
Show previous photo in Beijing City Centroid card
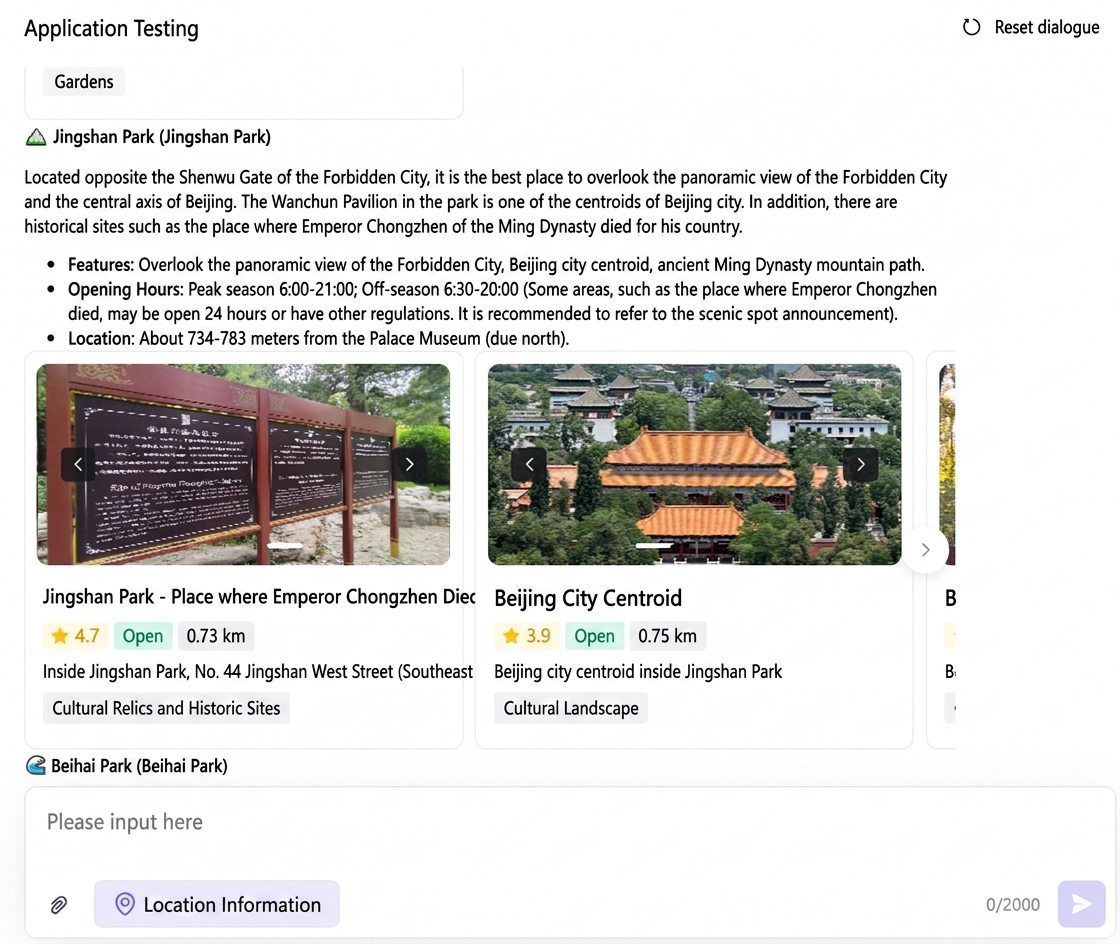tap(529, 464)
